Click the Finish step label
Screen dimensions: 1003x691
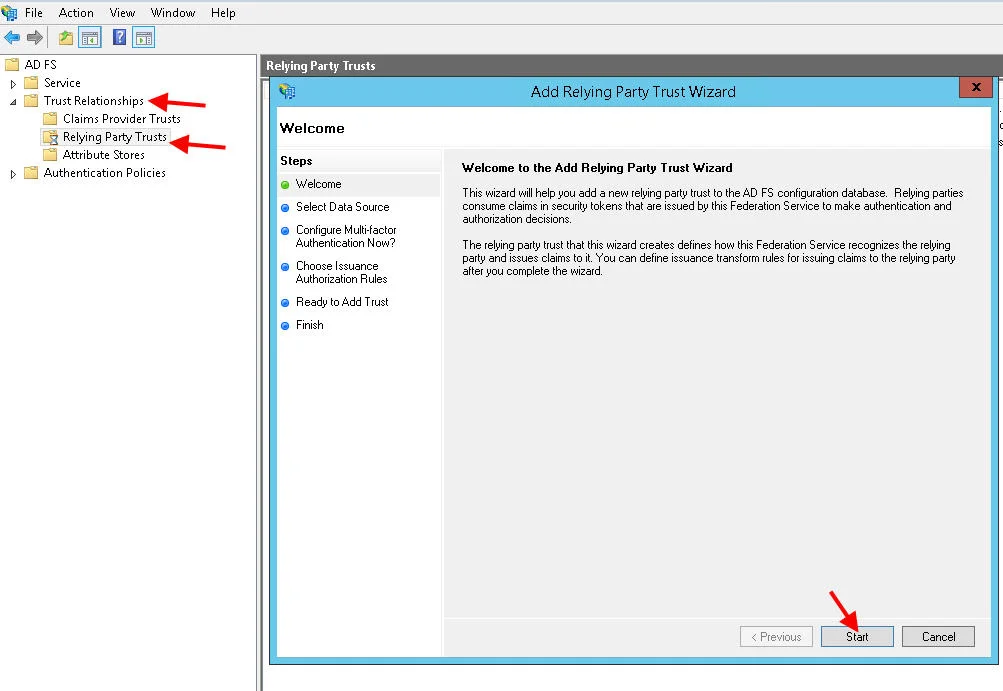point(310,325)
